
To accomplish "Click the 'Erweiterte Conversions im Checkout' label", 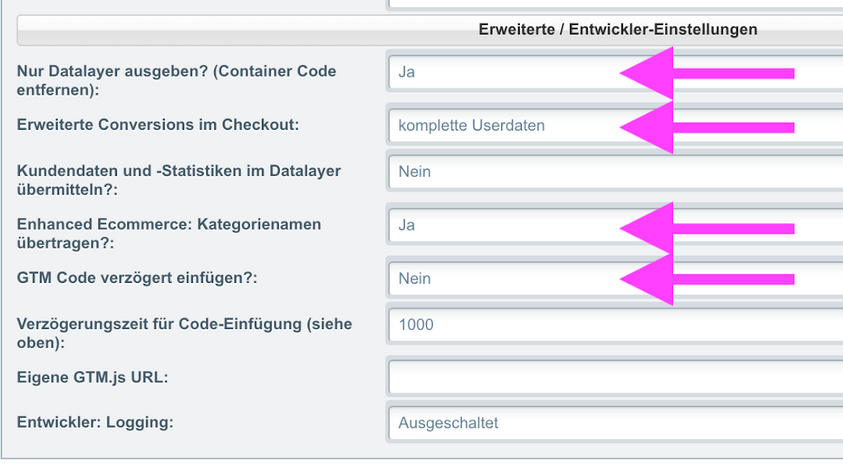I will 158,125.
